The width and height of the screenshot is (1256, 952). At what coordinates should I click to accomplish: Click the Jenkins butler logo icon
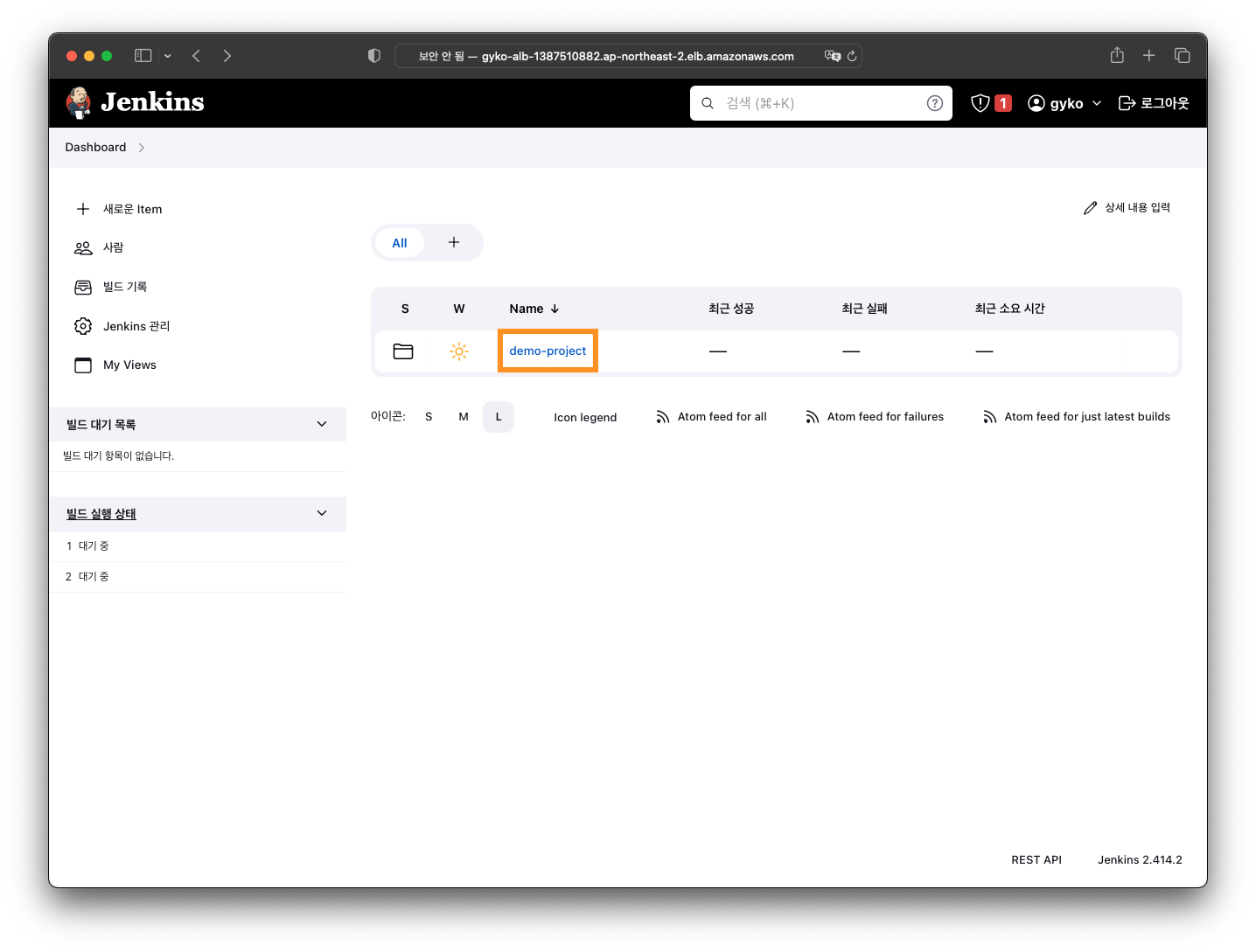79,102
